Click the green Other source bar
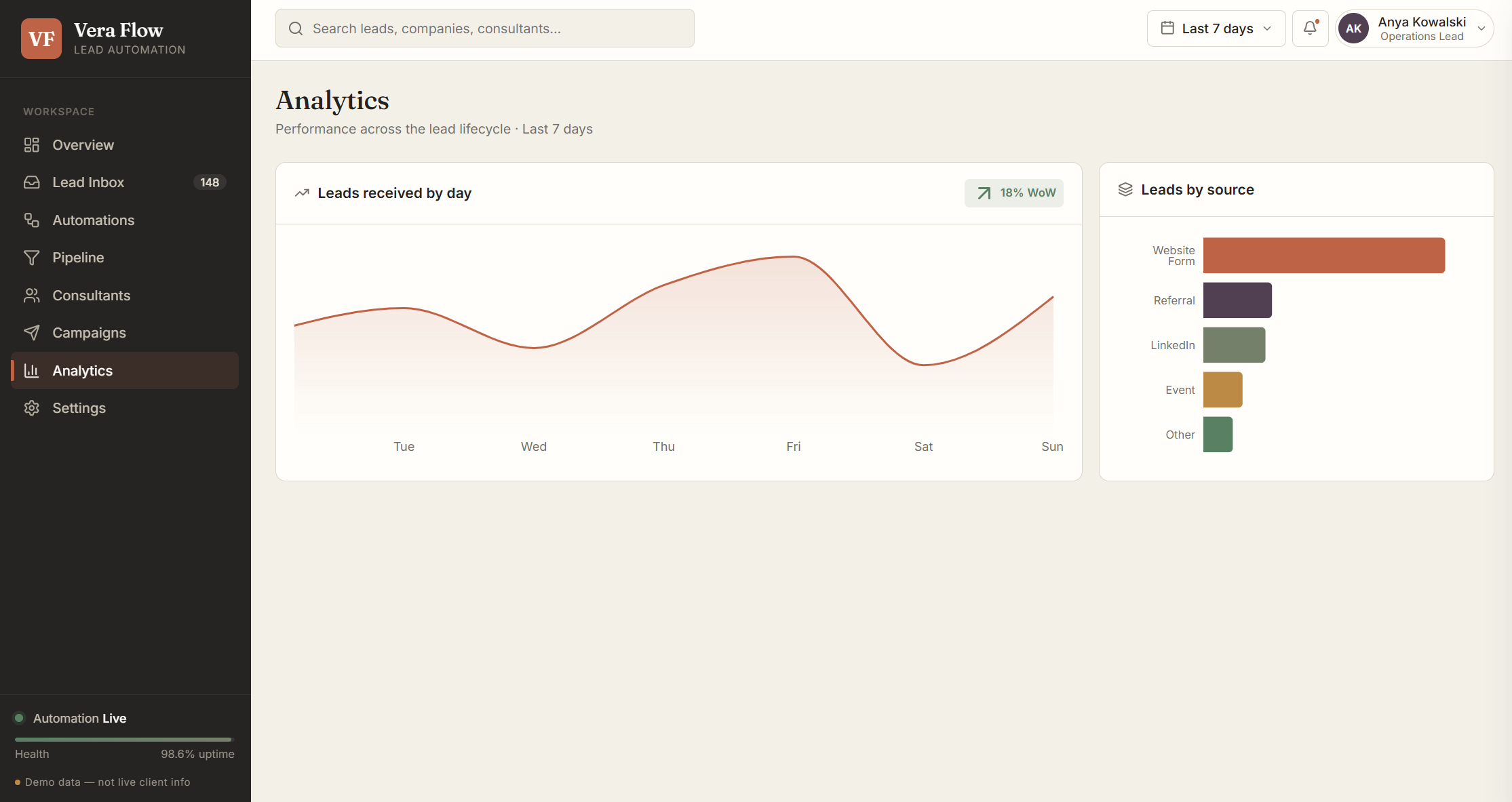This screenshot has width=1512, height=802. click(x=1218, y=435)
